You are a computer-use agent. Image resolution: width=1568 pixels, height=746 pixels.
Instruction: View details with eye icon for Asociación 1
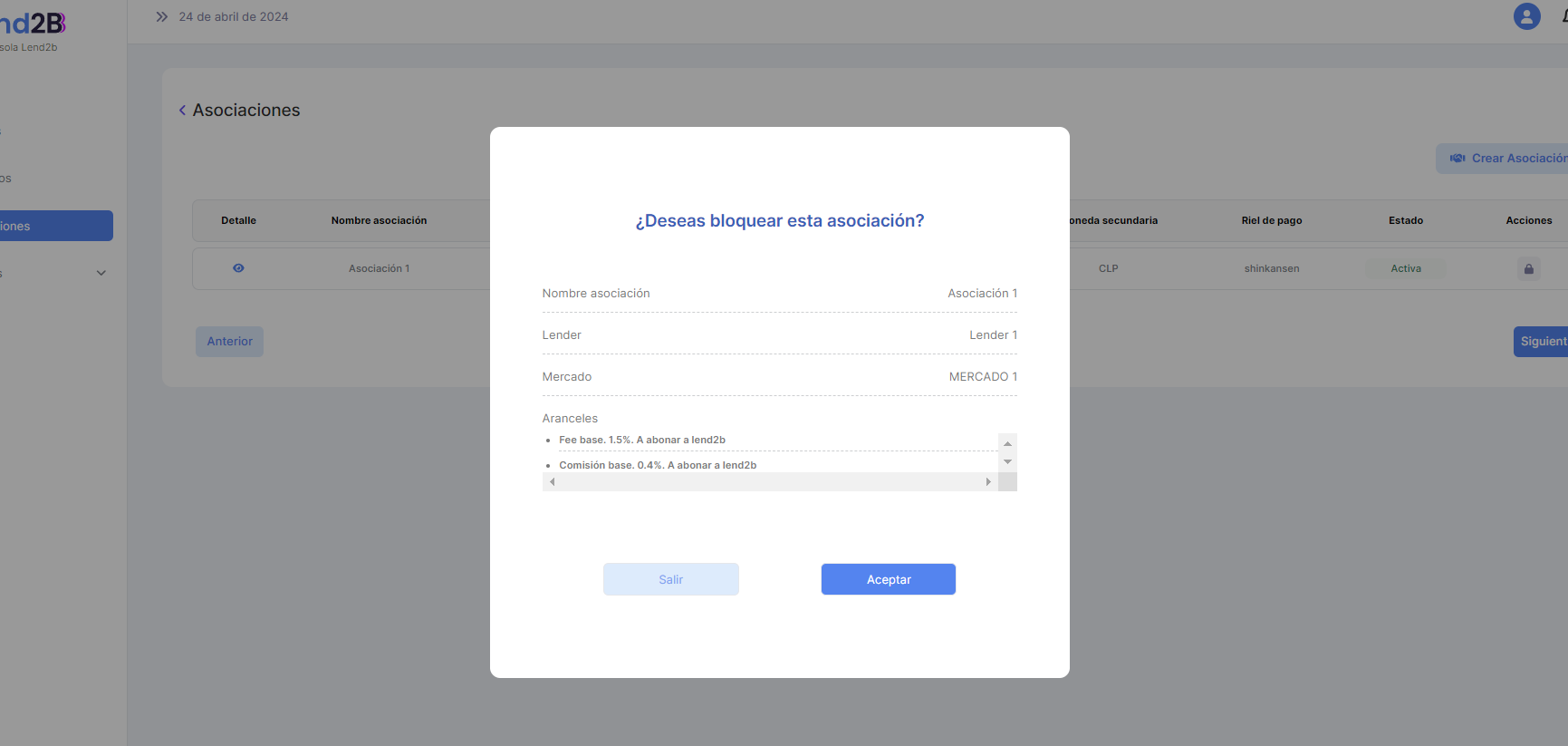(x=238, y=268)
